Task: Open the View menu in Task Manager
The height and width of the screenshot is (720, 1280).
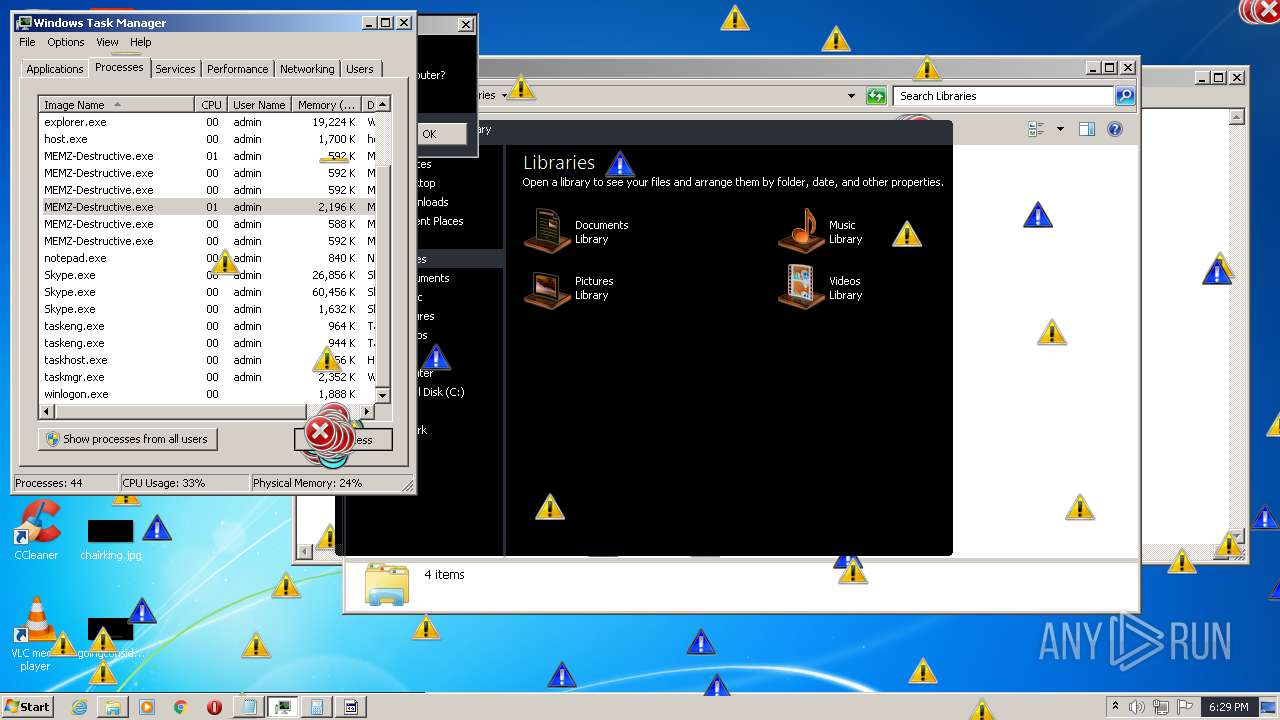Action: click(107, 42)
